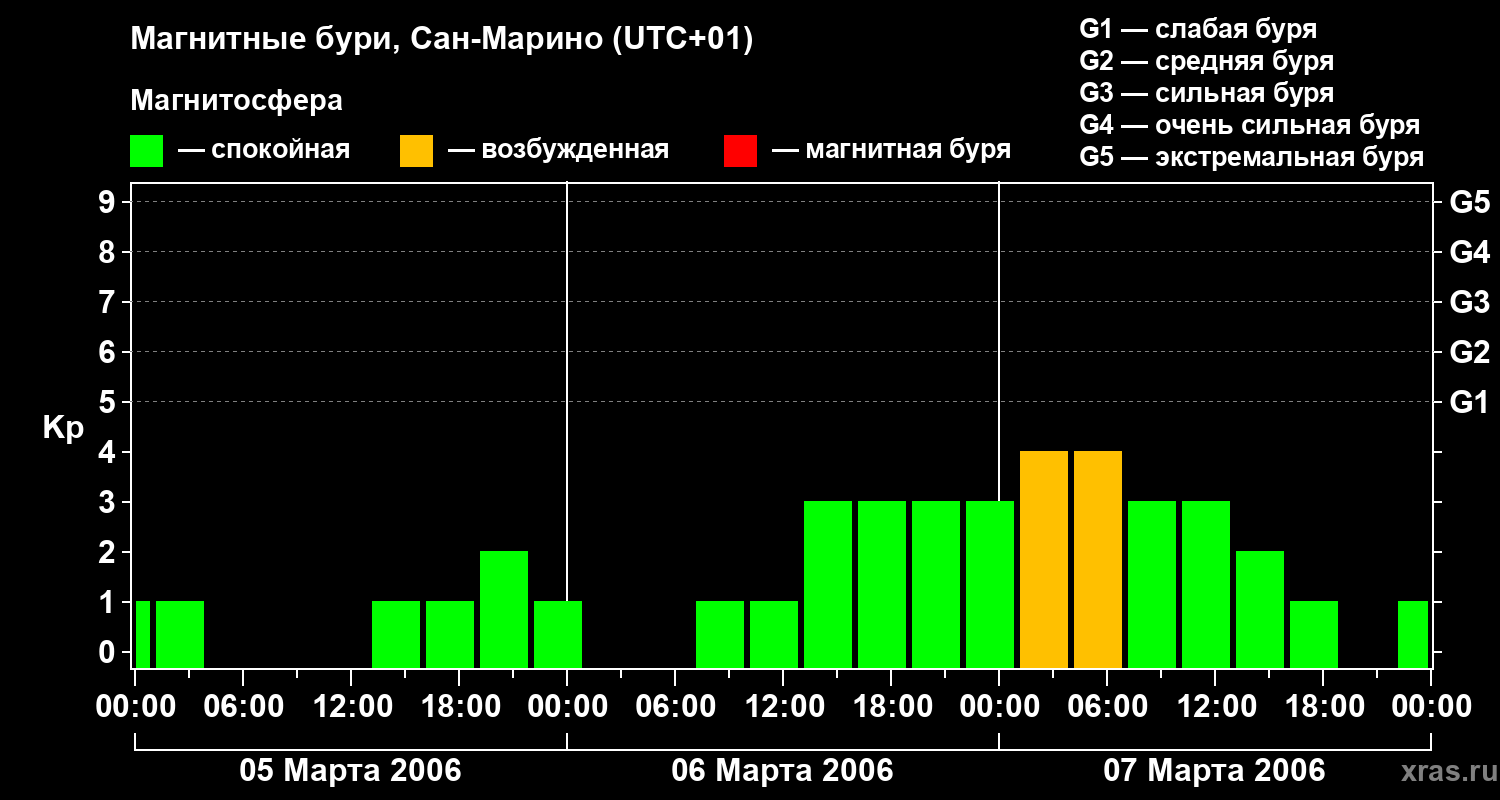This screenshot has height=800, width=1500.
Task: Click the 'Магнитосфера' heading
Action: point(237,101)
